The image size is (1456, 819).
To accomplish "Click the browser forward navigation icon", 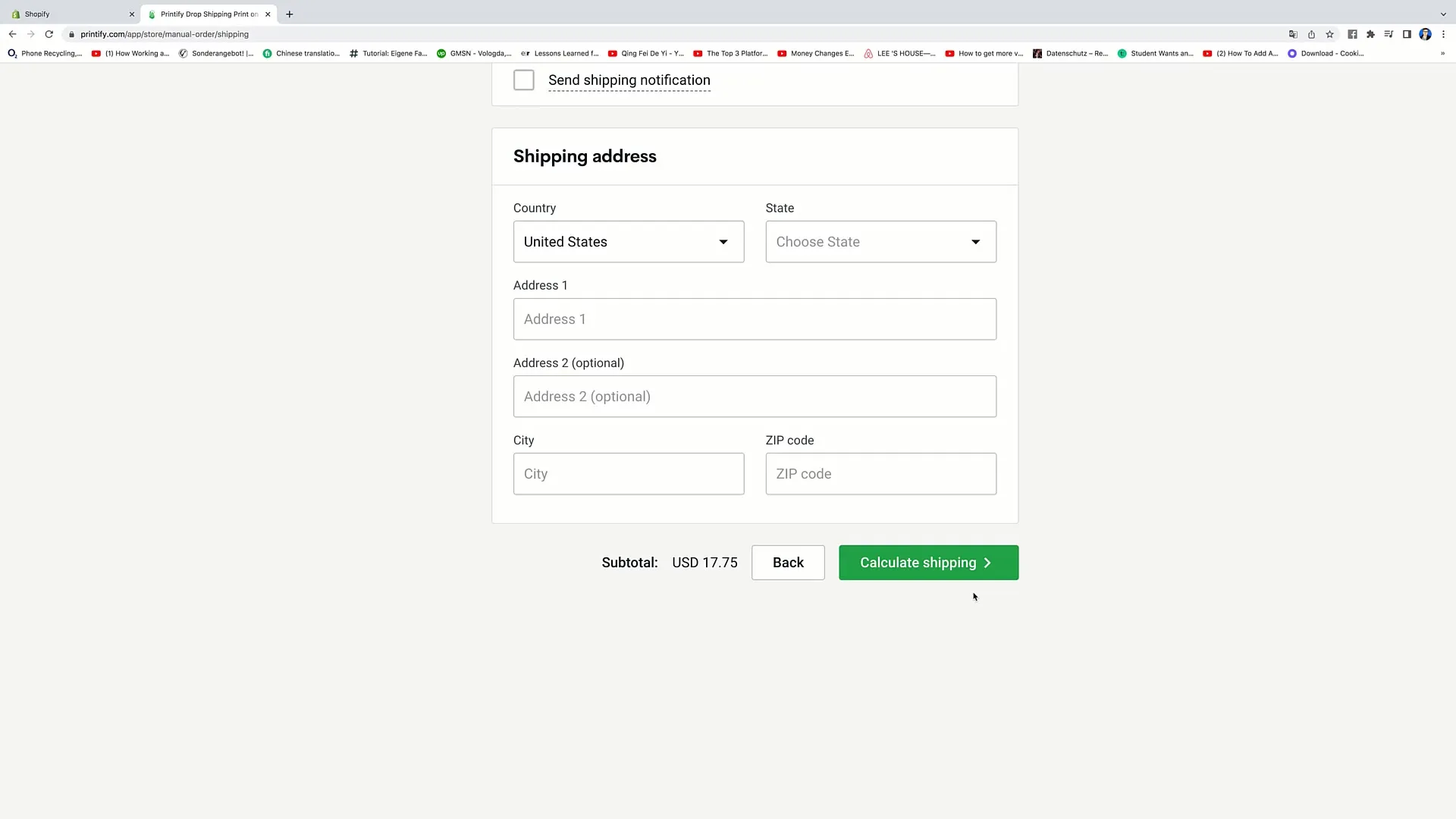I will [29, 34].
